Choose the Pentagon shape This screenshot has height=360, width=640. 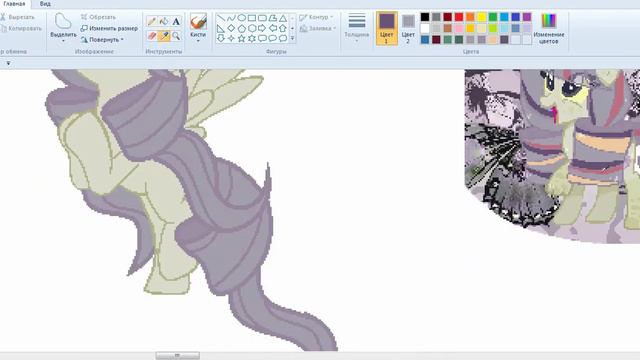(x=242, y=28)
